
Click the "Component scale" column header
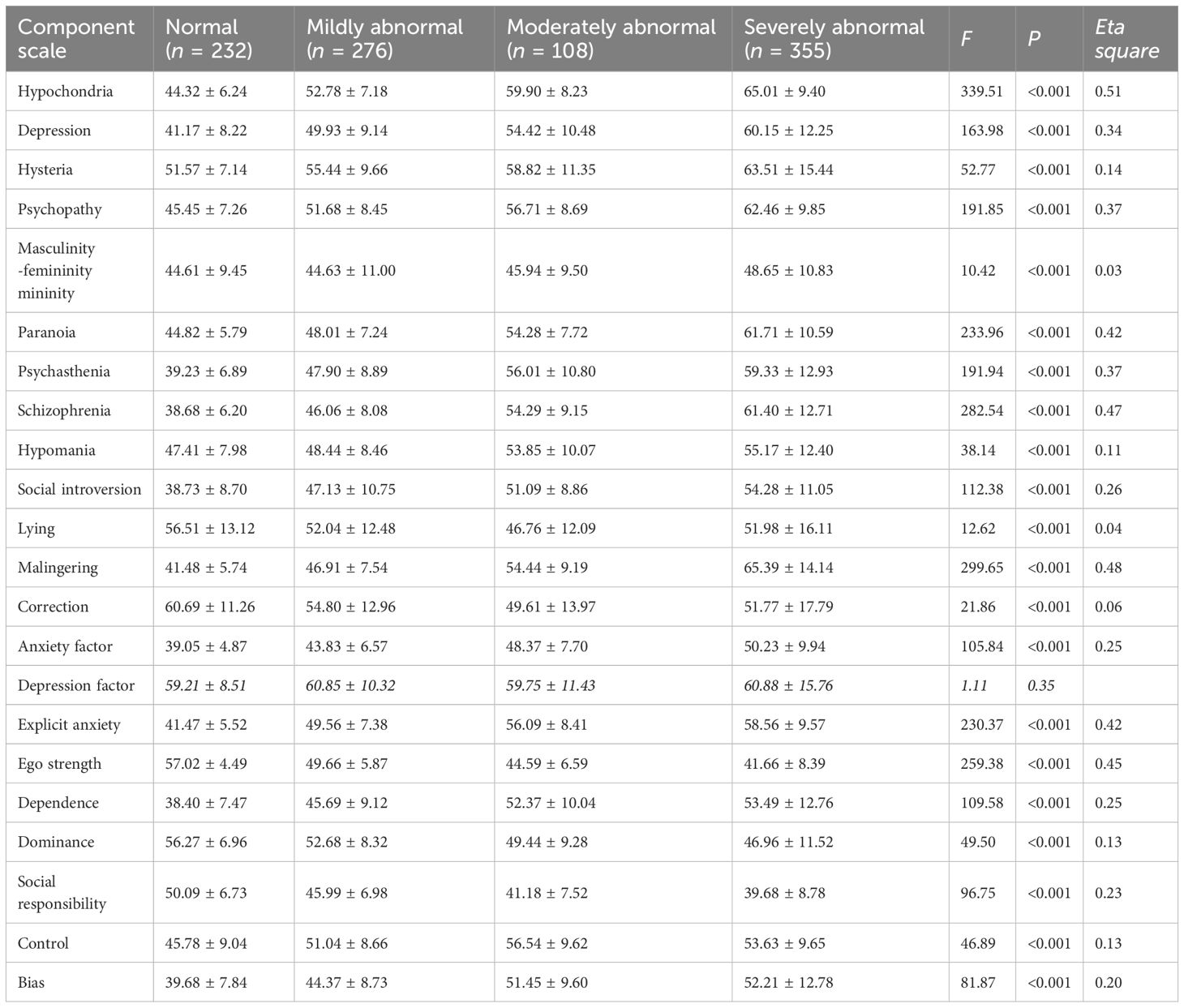76,38
